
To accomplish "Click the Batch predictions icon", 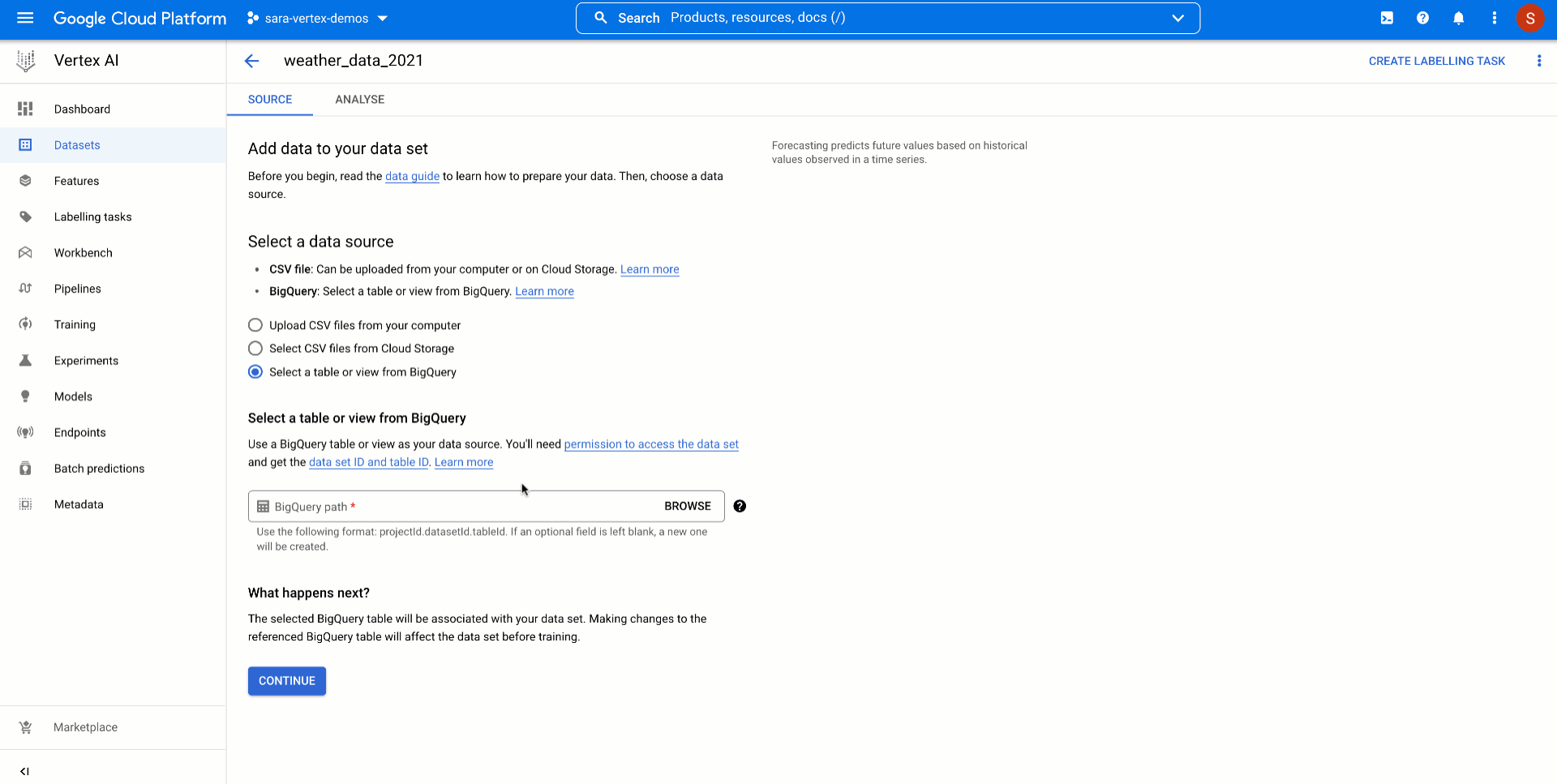I will pyautogui.click(x=25, y=469).
